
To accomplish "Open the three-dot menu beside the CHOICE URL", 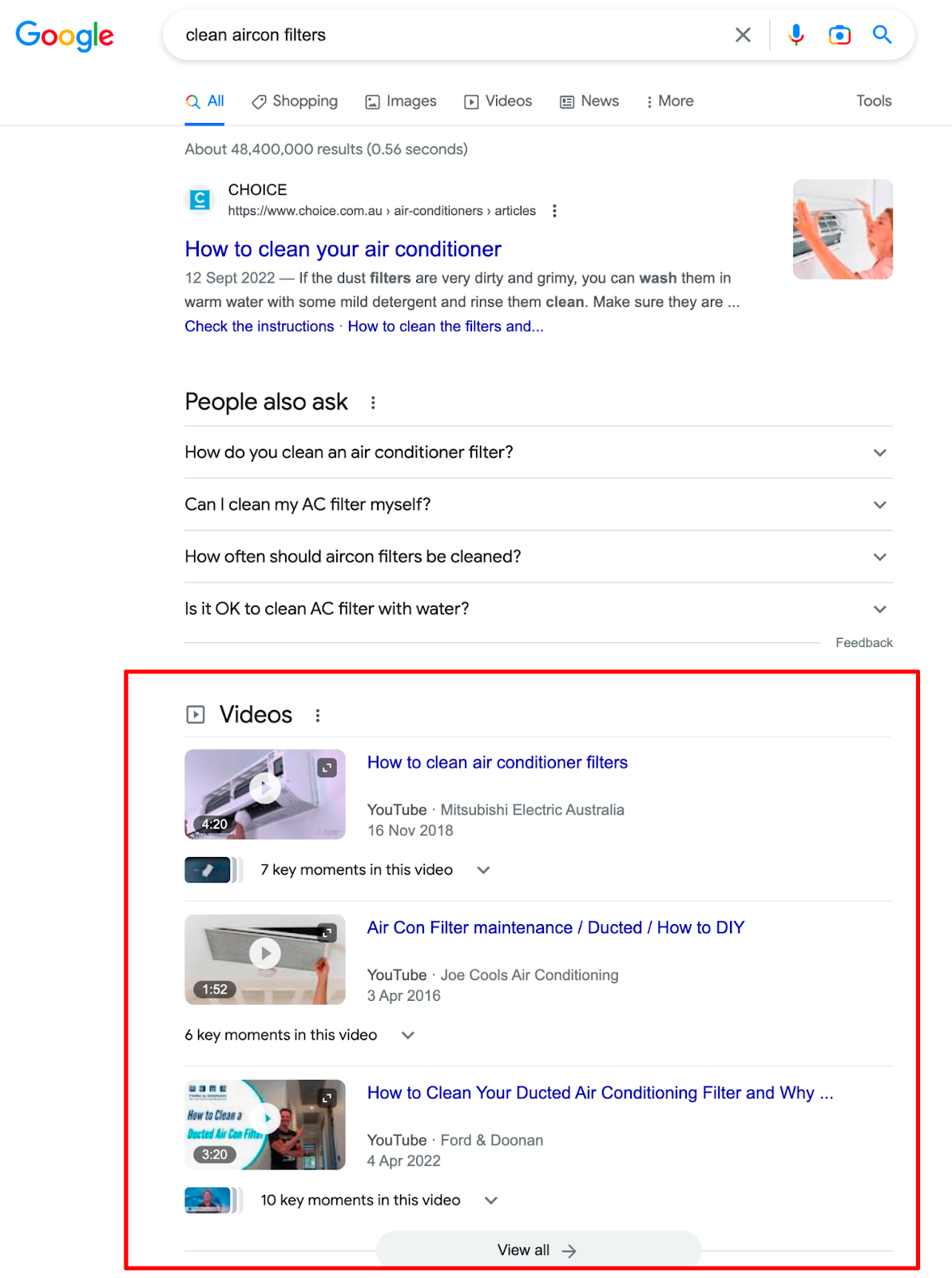I will 554,211.
